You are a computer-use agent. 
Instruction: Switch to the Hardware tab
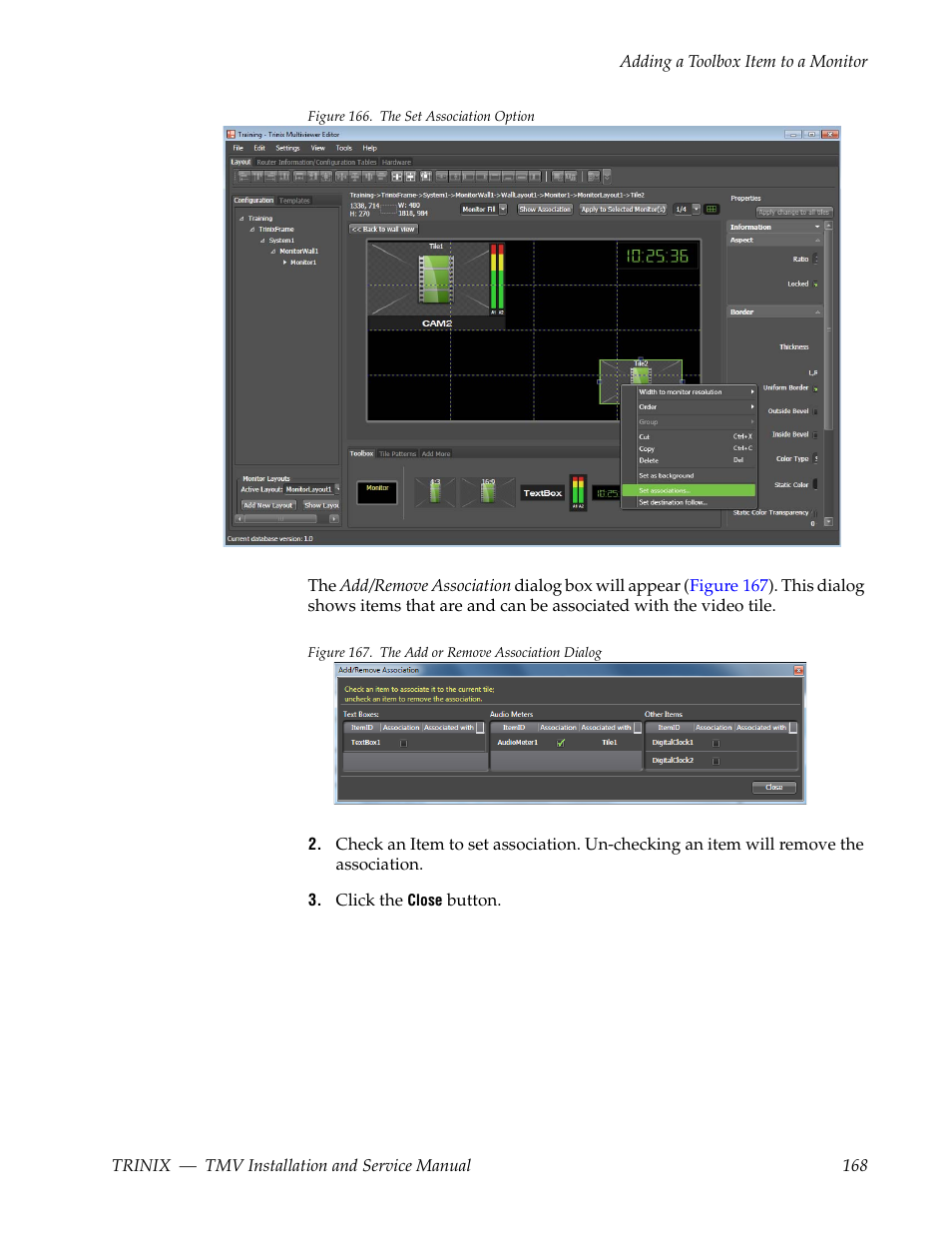click(396, 162)
